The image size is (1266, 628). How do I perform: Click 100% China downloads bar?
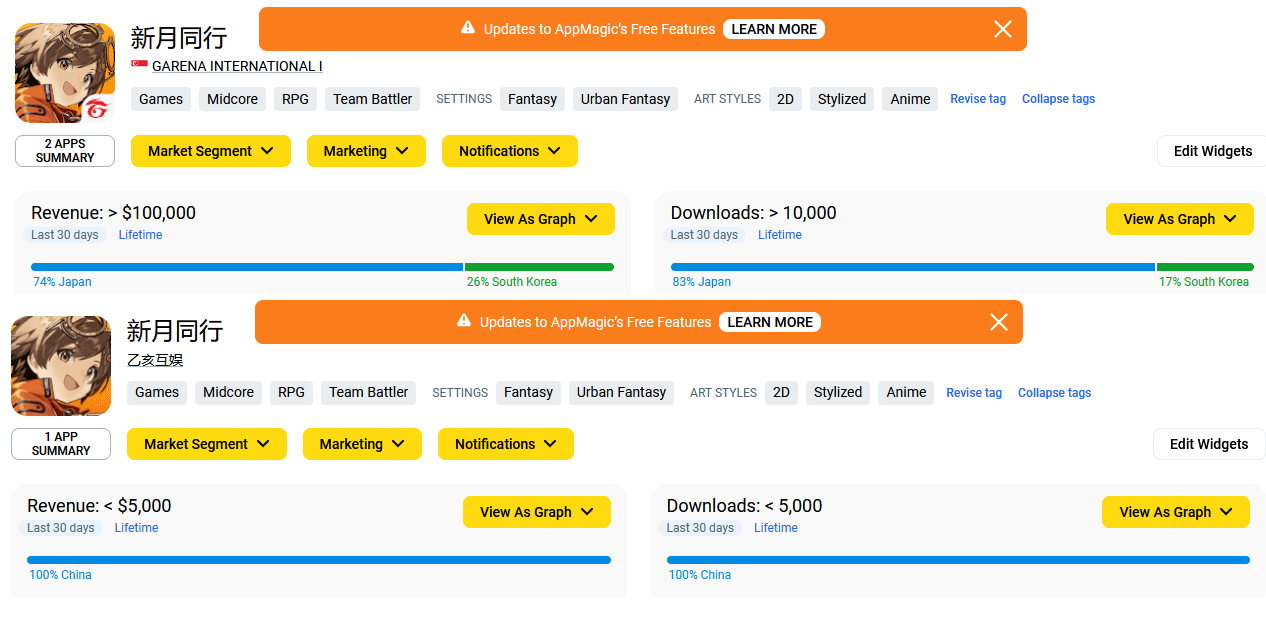pos(958,560)
